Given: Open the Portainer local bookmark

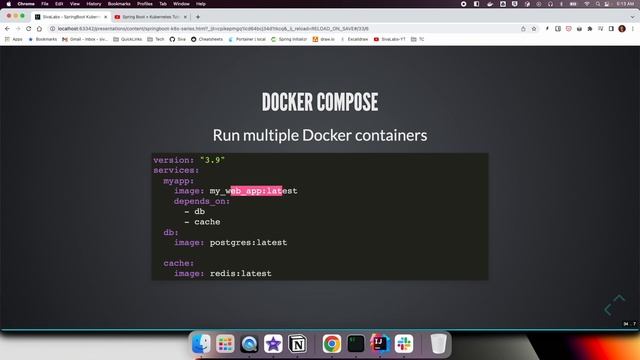Looking at the screenshot, I should (x=247, y=39).
